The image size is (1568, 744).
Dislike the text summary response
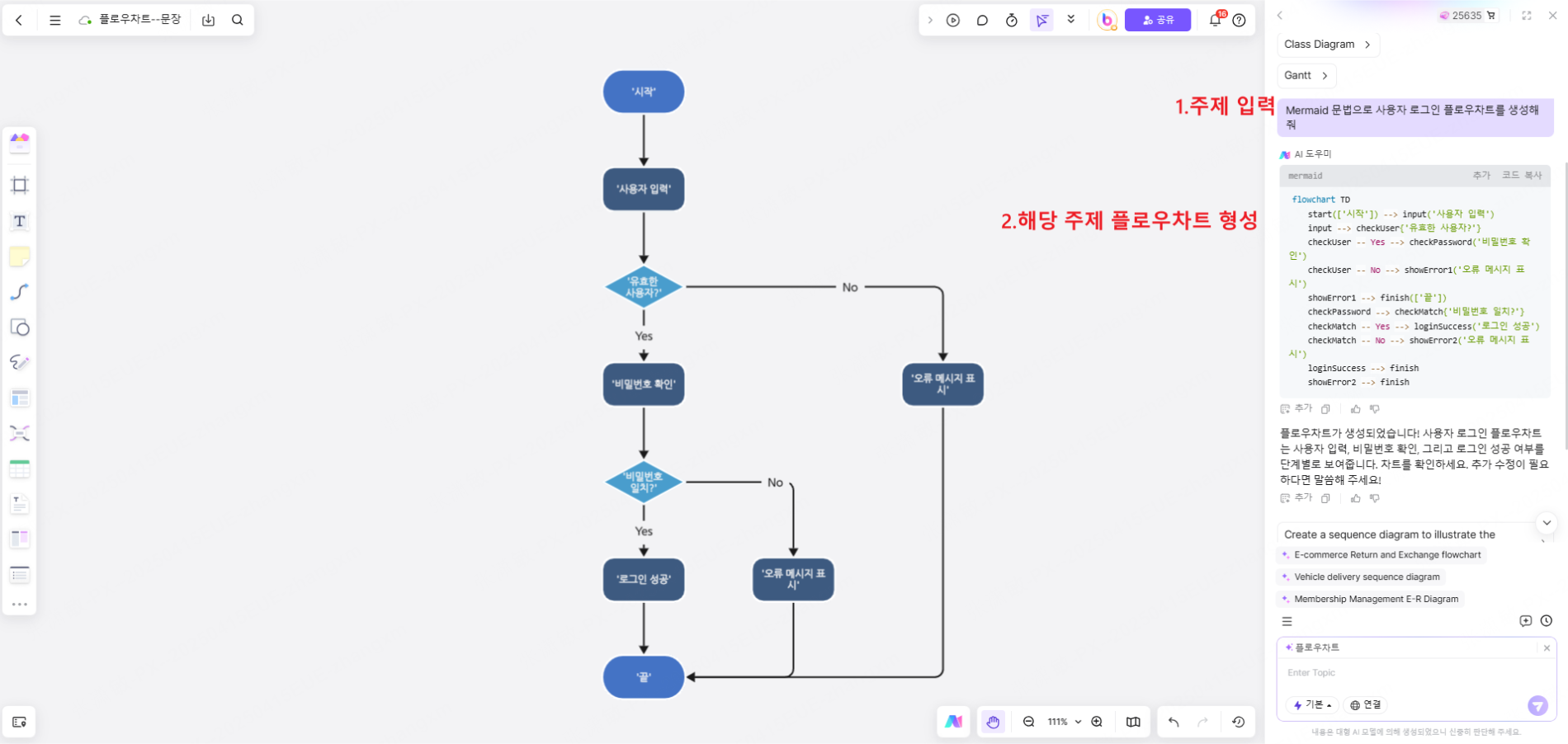[x=1375, y=498]
